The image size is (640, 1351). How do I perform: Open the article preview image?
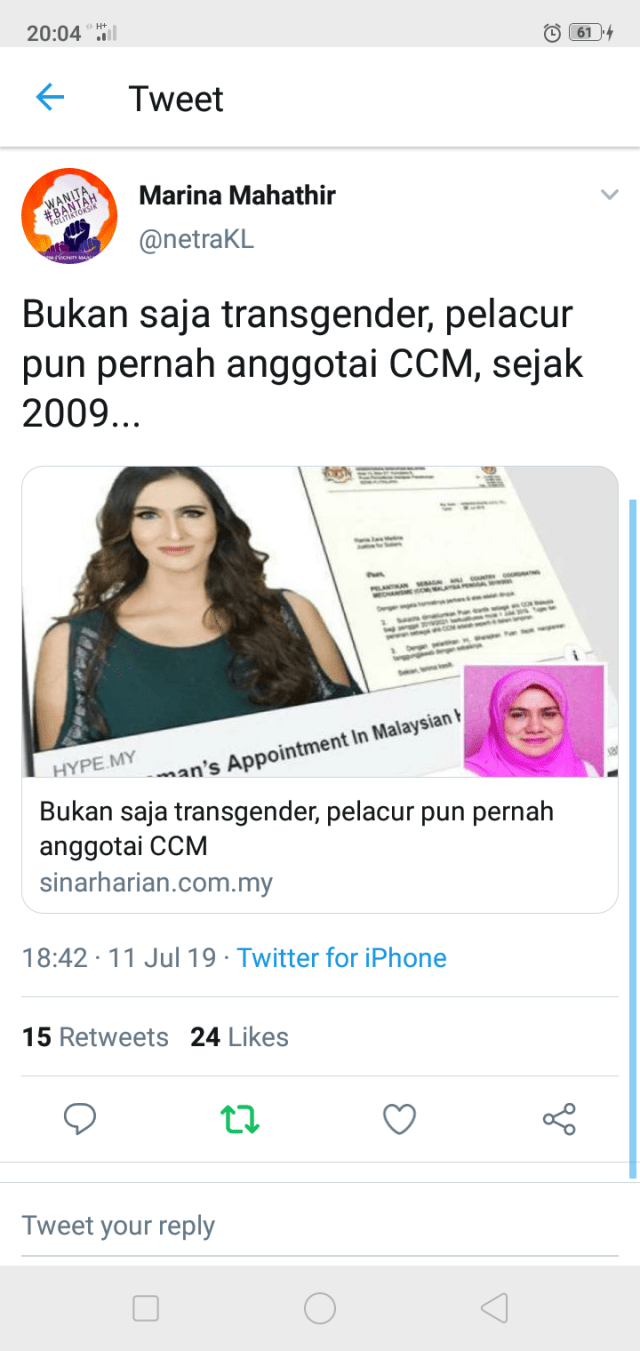click(x=320, y=622)
